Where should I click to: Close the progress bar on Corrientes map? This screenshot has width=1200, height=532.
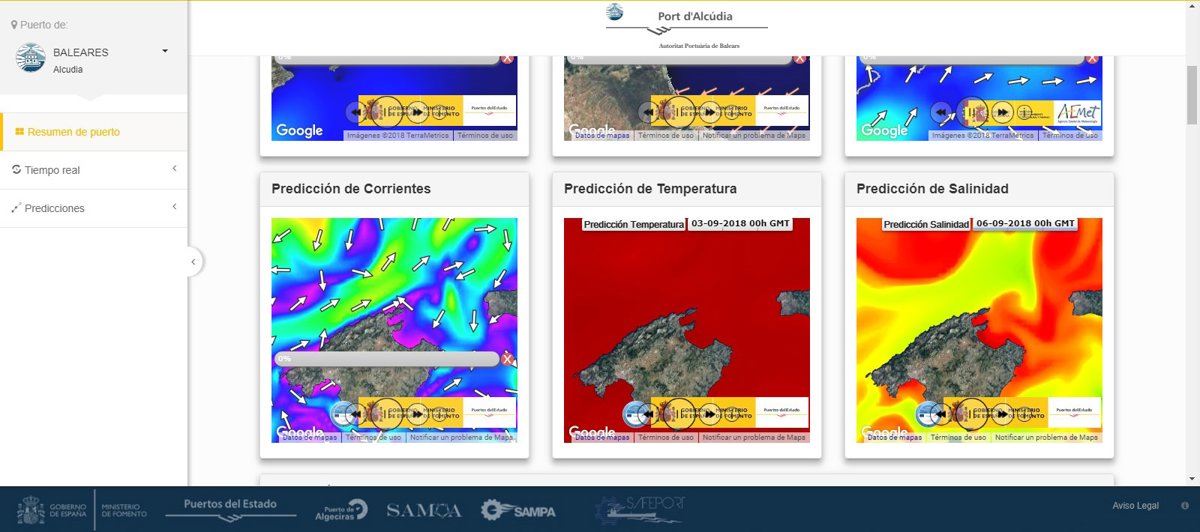pyautogui.click(x=507, y=359)
